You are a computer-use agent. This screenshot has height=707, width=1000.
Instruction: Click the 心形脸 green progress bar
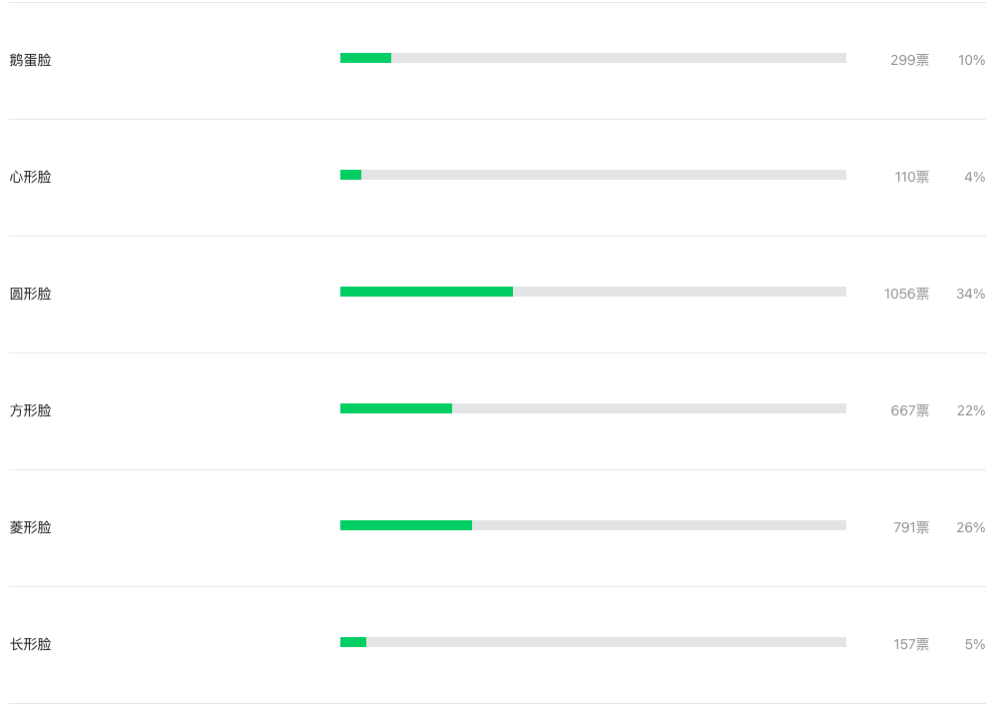pos(351,175)
